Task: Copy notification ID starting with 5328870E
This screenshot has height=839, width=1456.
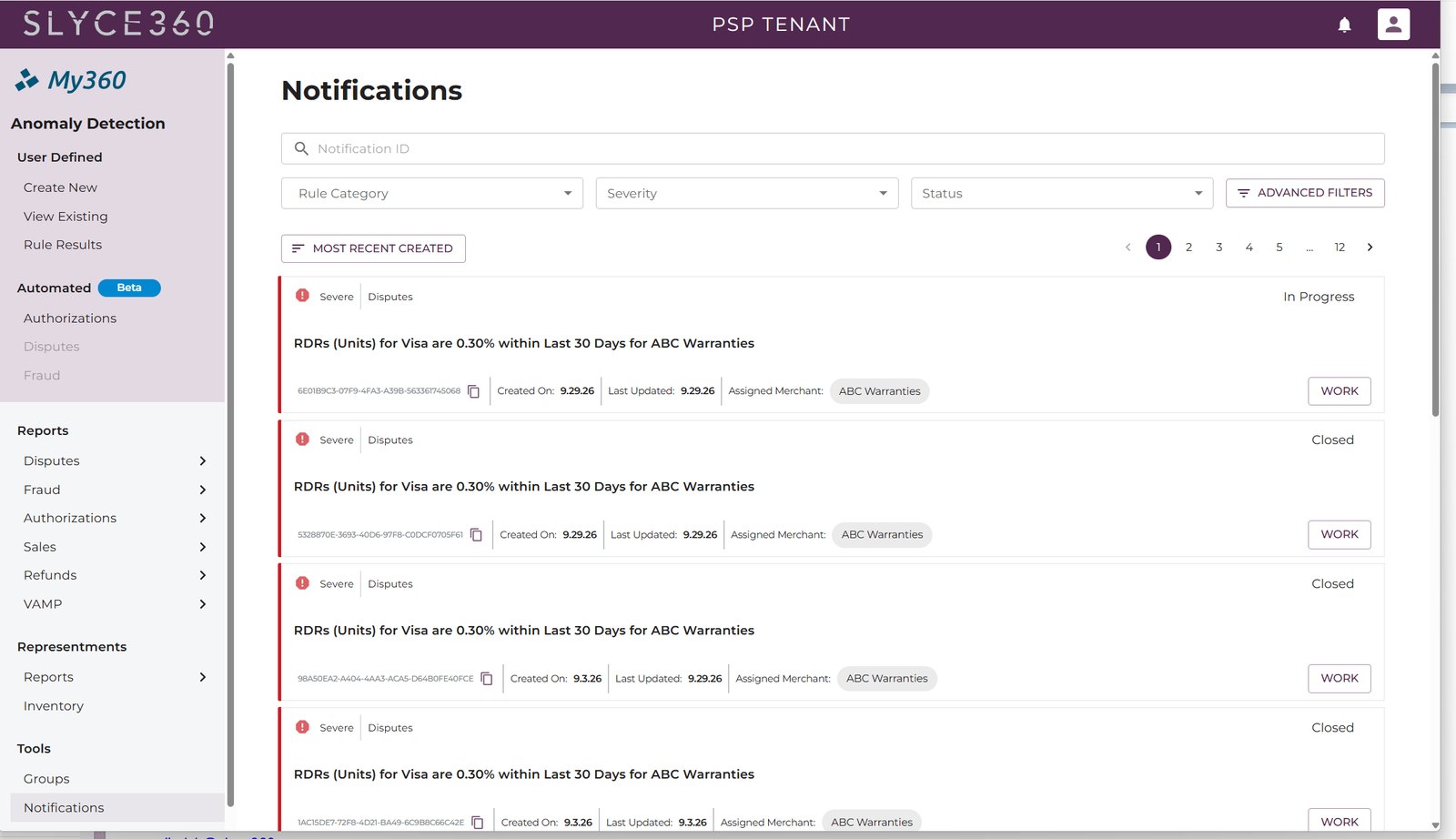Action: click(476, 535)
